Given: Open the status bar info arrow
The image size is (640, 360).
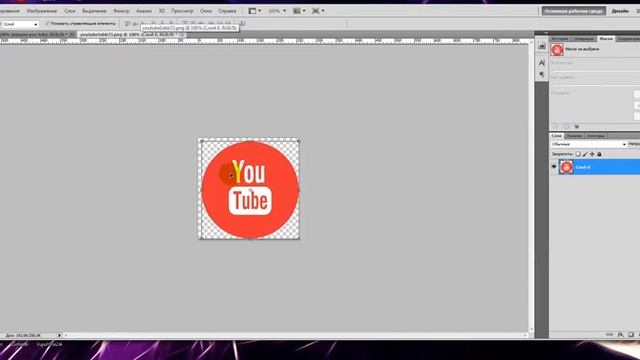Looking at the screenshot, I should [60, 335].
